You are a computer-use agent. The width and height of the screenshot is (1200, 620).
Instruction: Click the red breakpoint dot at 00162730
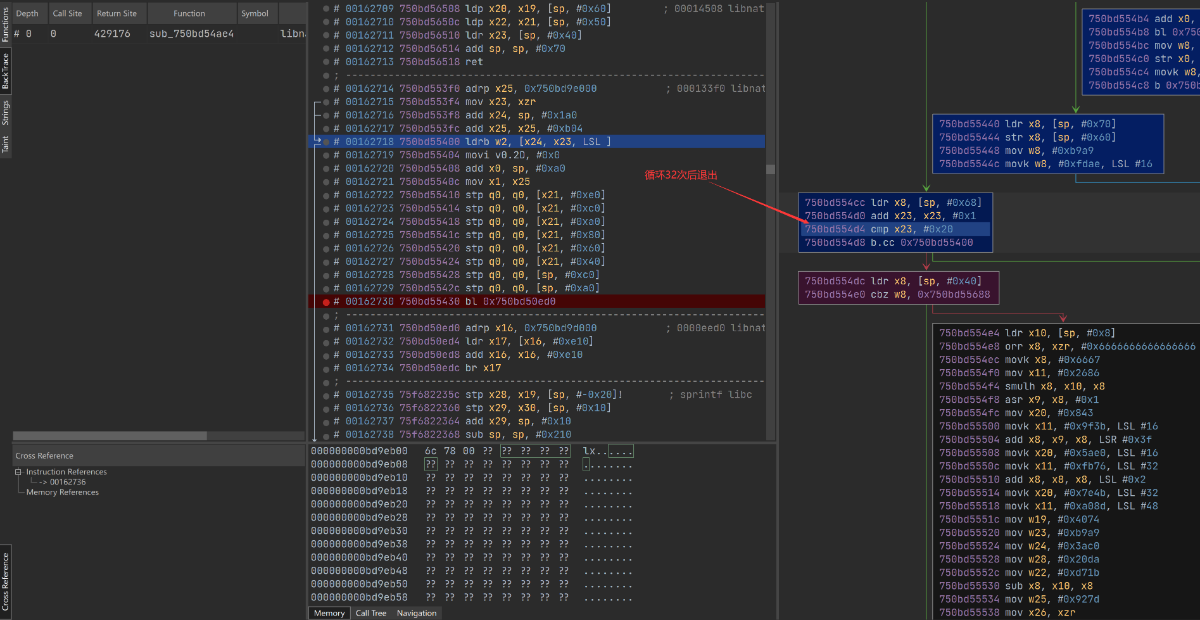pyautogui.click(x=325, y=301)
